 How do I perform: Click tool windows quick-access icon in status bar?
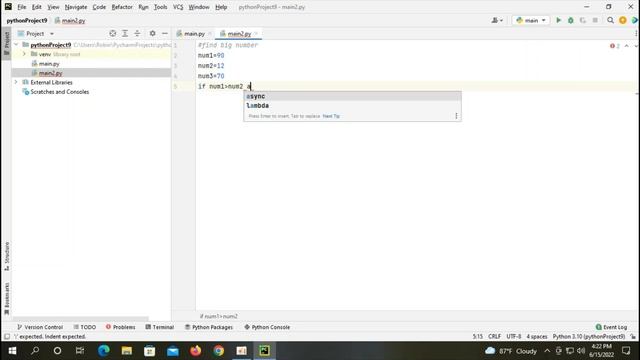[7, 337]
